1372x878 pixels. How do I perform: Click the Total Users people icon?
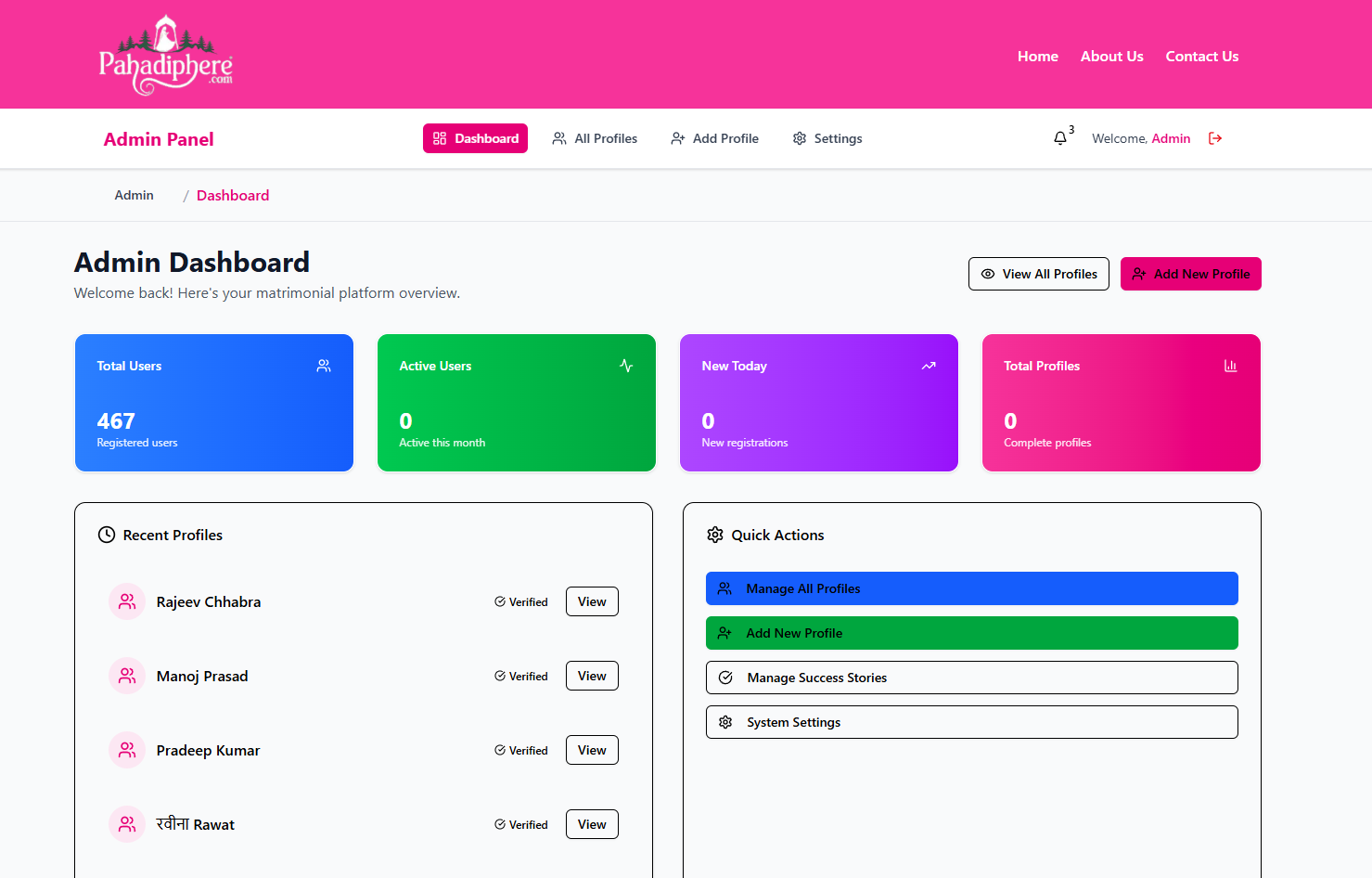[x=324, y=366]
